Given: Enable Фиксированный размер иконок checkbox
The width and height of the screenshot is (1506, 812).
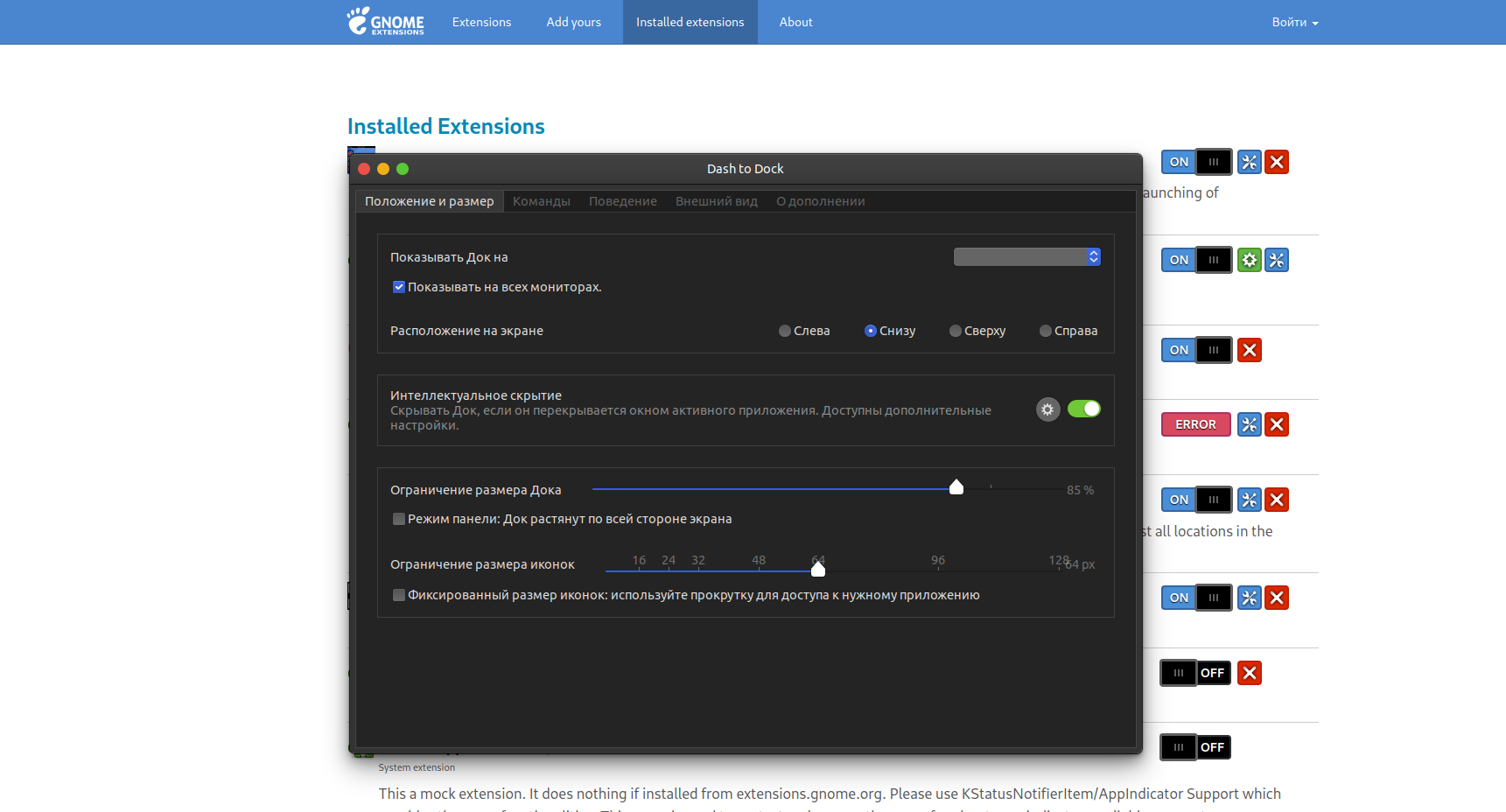Looking at the screenshot, I should tap(399, 595).
